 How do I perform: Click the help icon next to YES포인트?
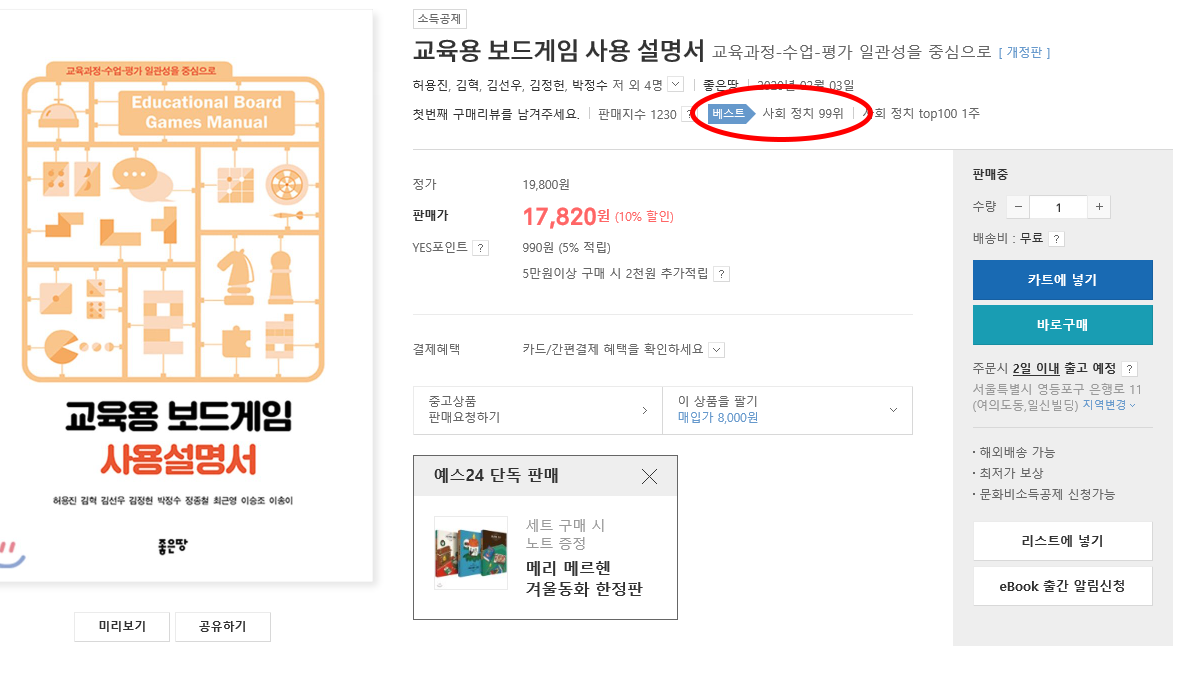click(x=480, y=248)
